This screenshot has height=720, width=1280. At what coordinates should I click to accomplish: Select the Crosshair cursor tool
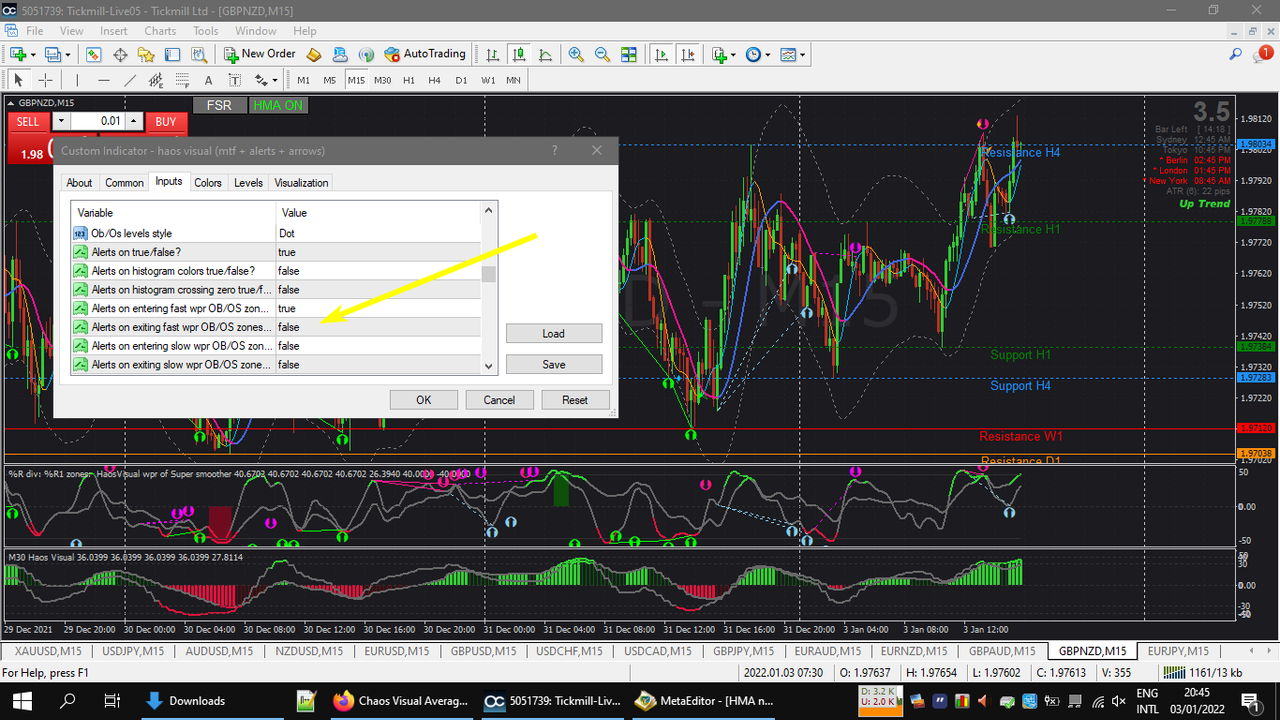pos(45,80)
